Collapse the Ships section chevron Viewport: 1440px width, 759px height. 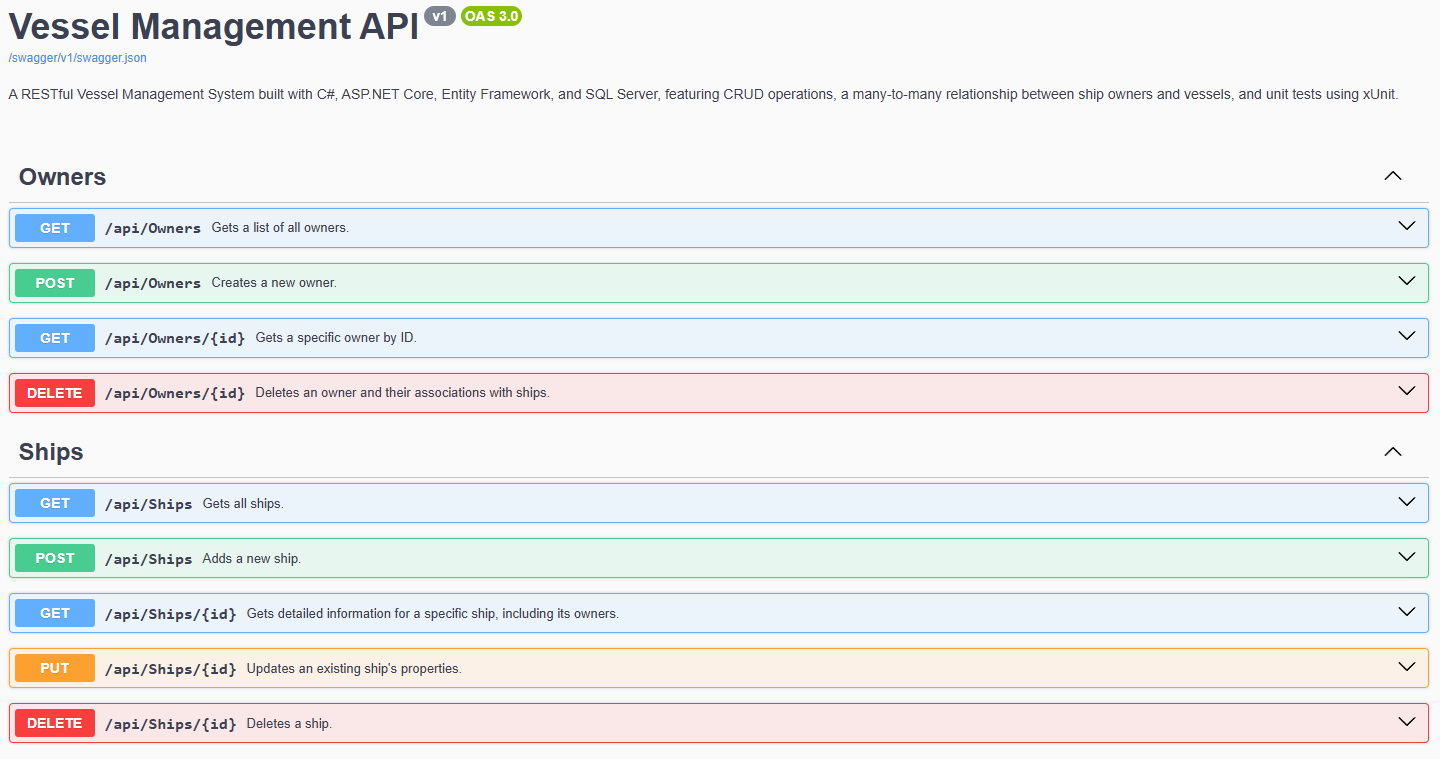point(1393,452)
